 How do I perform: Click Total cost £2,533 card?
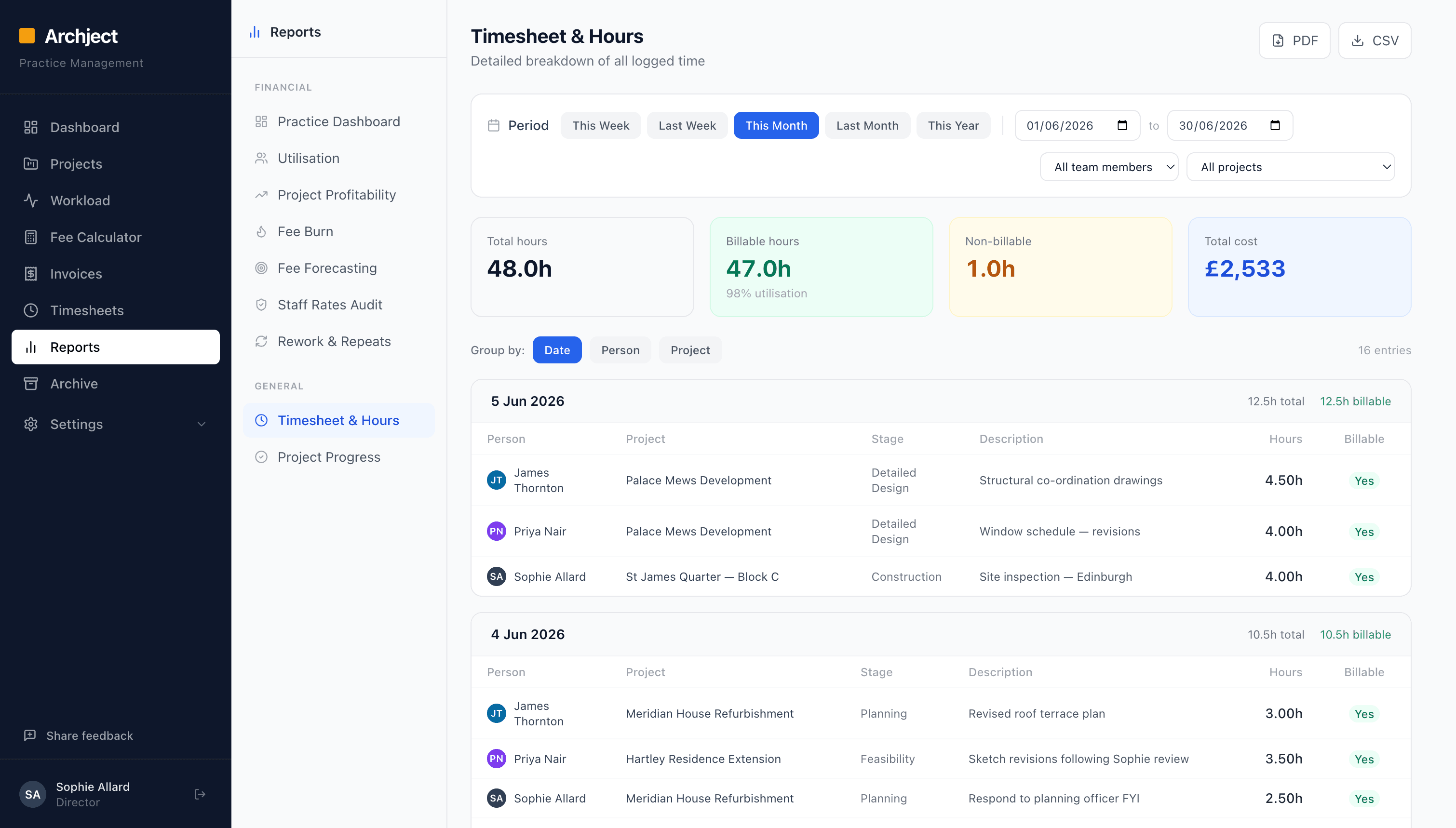(x=1299, y=267)
